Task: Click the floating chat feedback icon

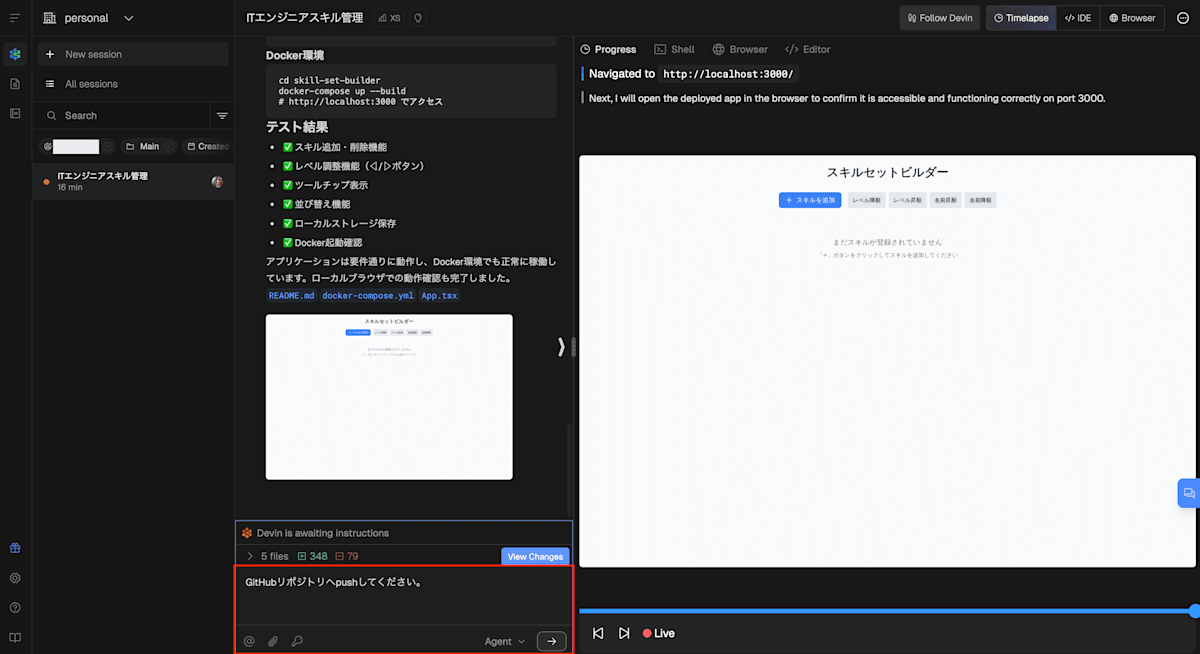Action: pos(1188,493)
